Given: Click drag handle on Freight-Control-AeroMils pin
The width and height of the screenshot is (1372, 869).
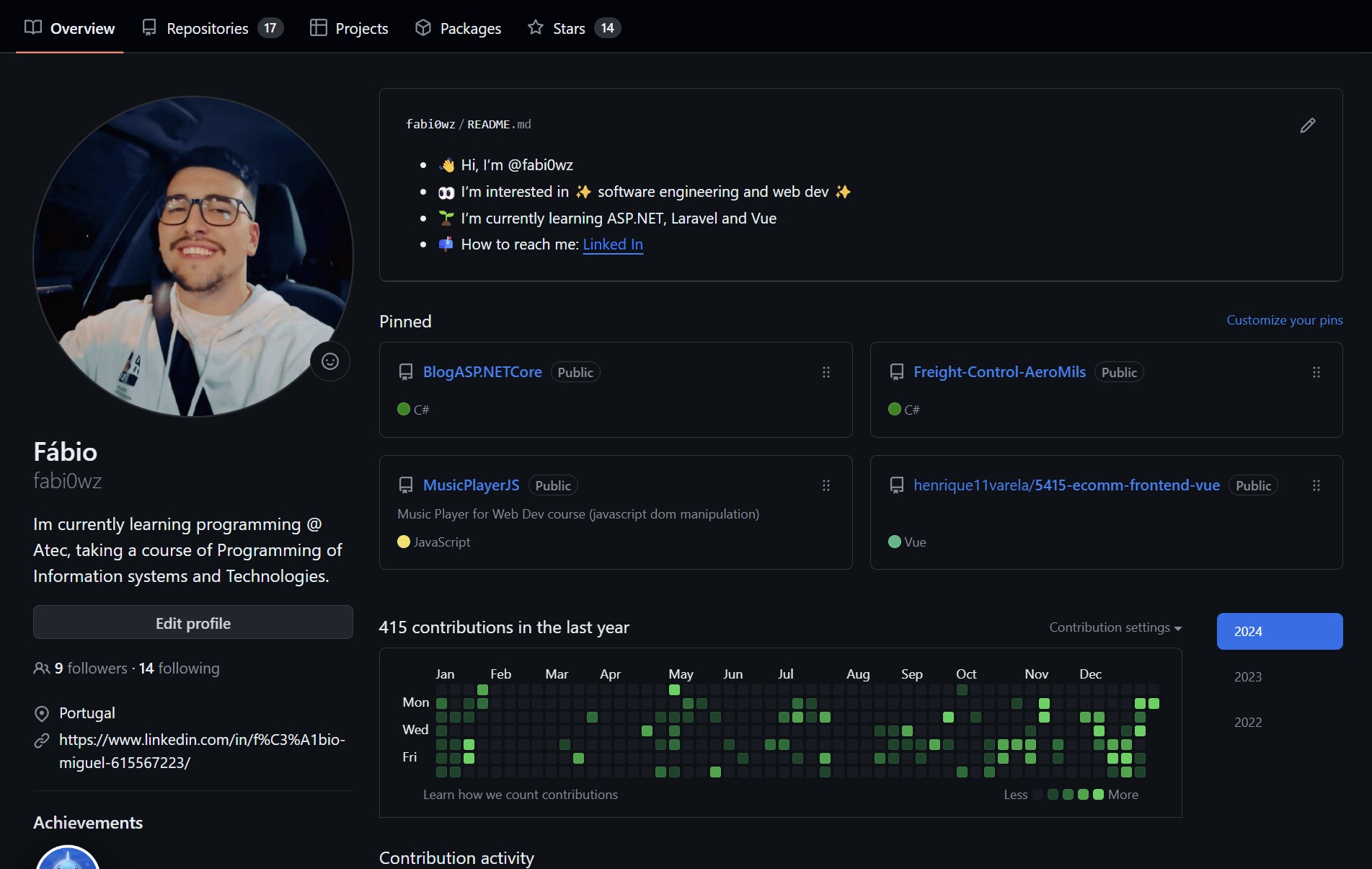Looking at the screenshot, I should click(x=1316, y=372).
